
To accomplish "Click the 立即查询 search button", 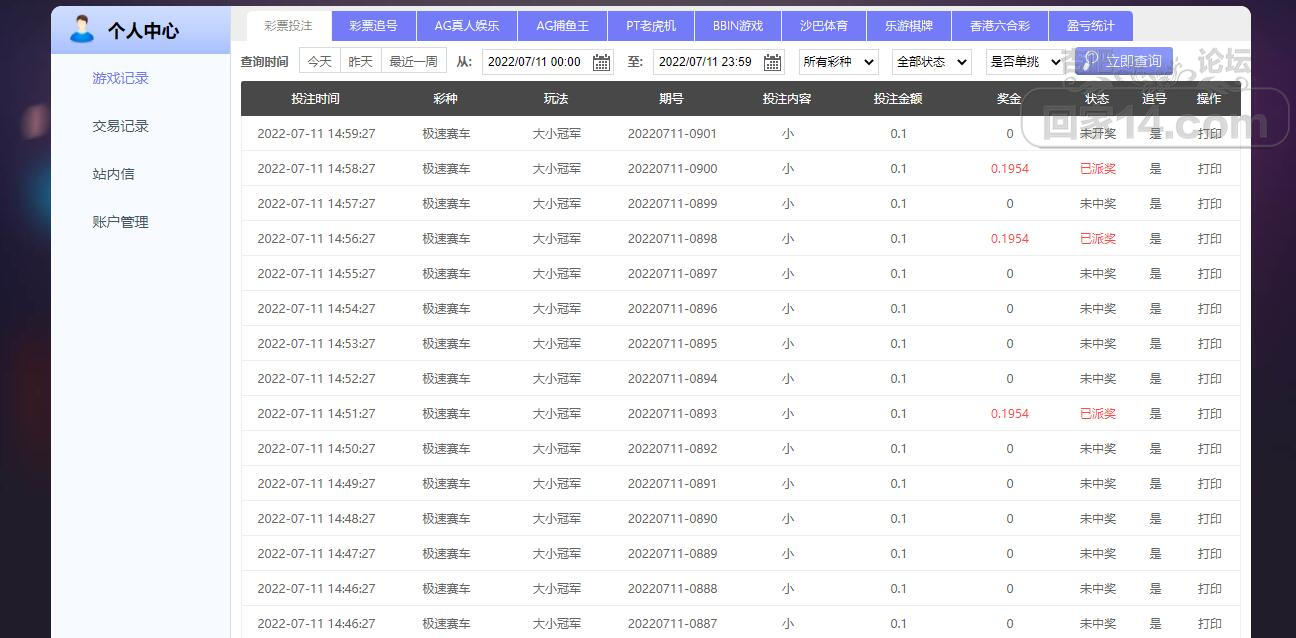I will coord(1124,61).
